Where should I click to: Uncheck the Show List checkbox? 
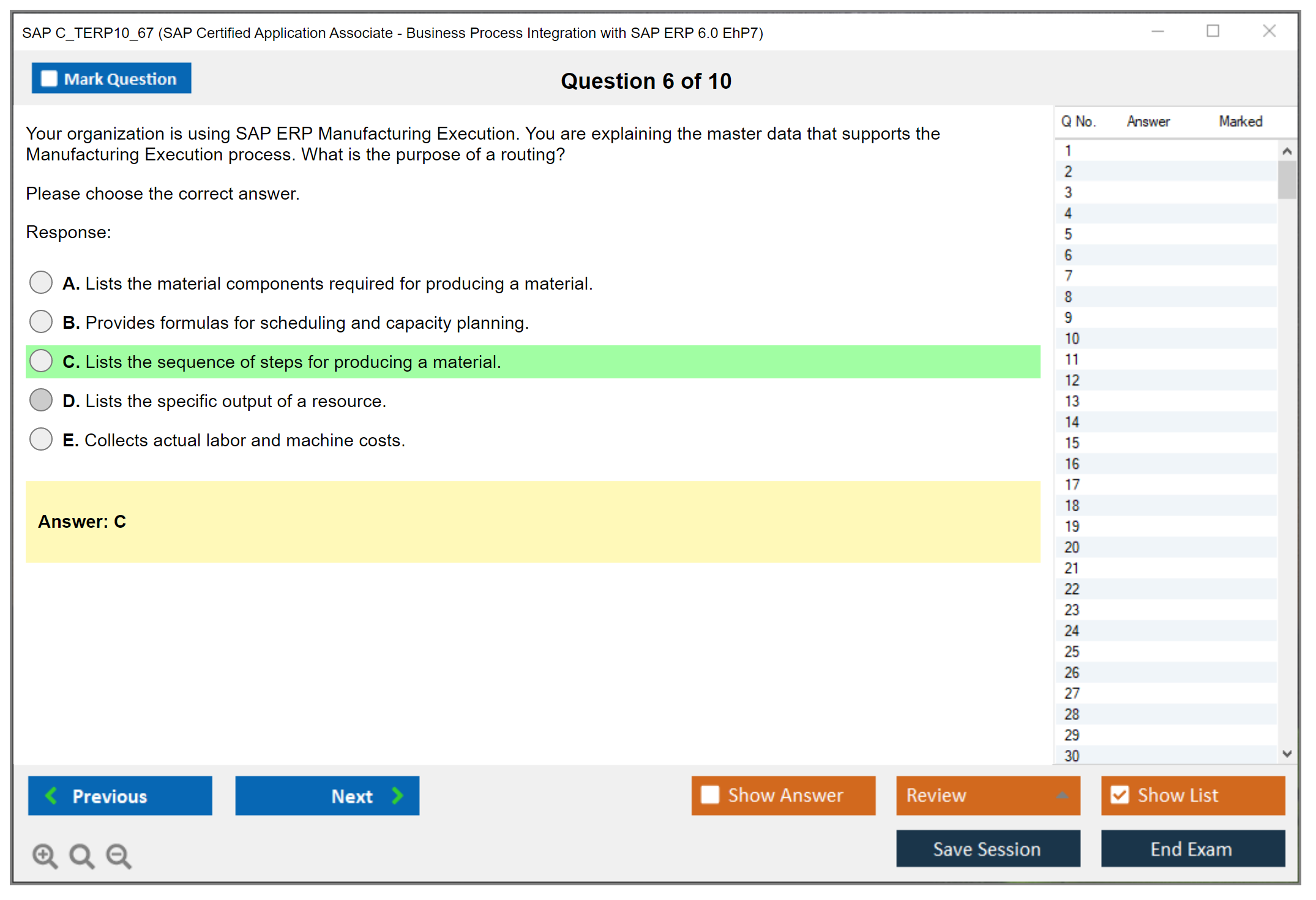(1120, 795)
